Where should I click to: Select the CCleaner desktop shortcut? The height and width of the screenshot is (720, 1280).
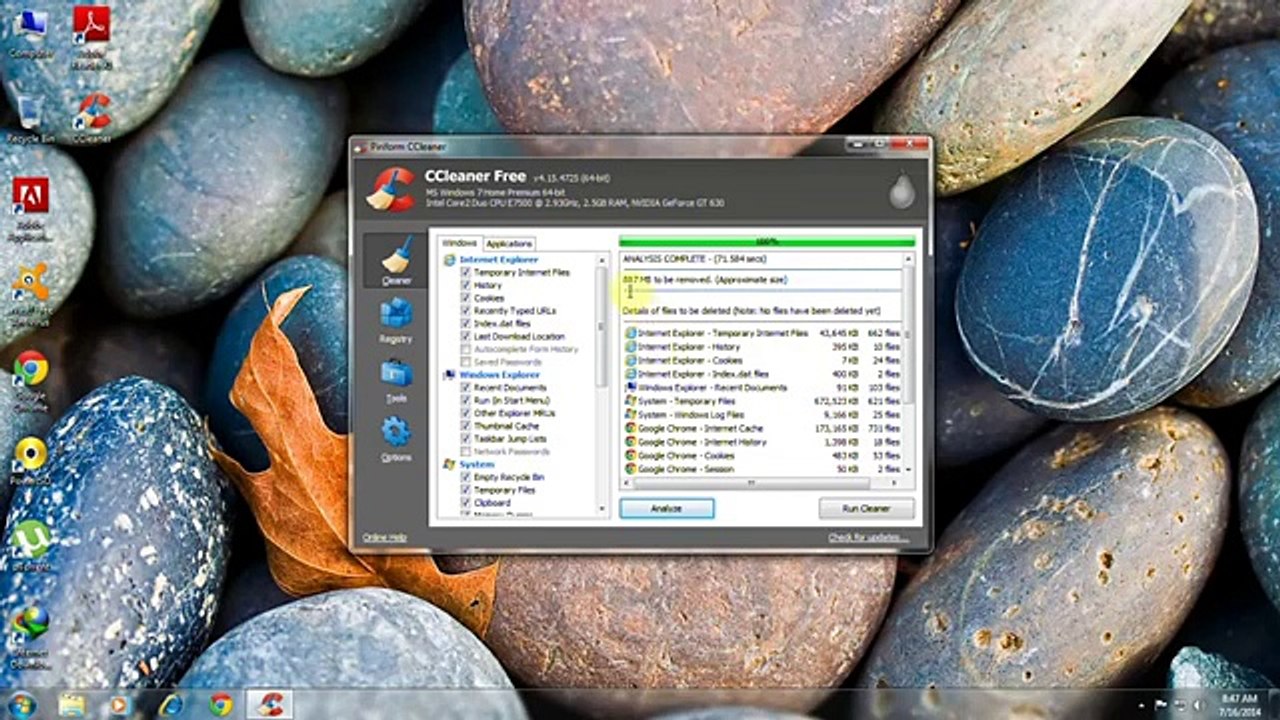(x=92, y=119)
